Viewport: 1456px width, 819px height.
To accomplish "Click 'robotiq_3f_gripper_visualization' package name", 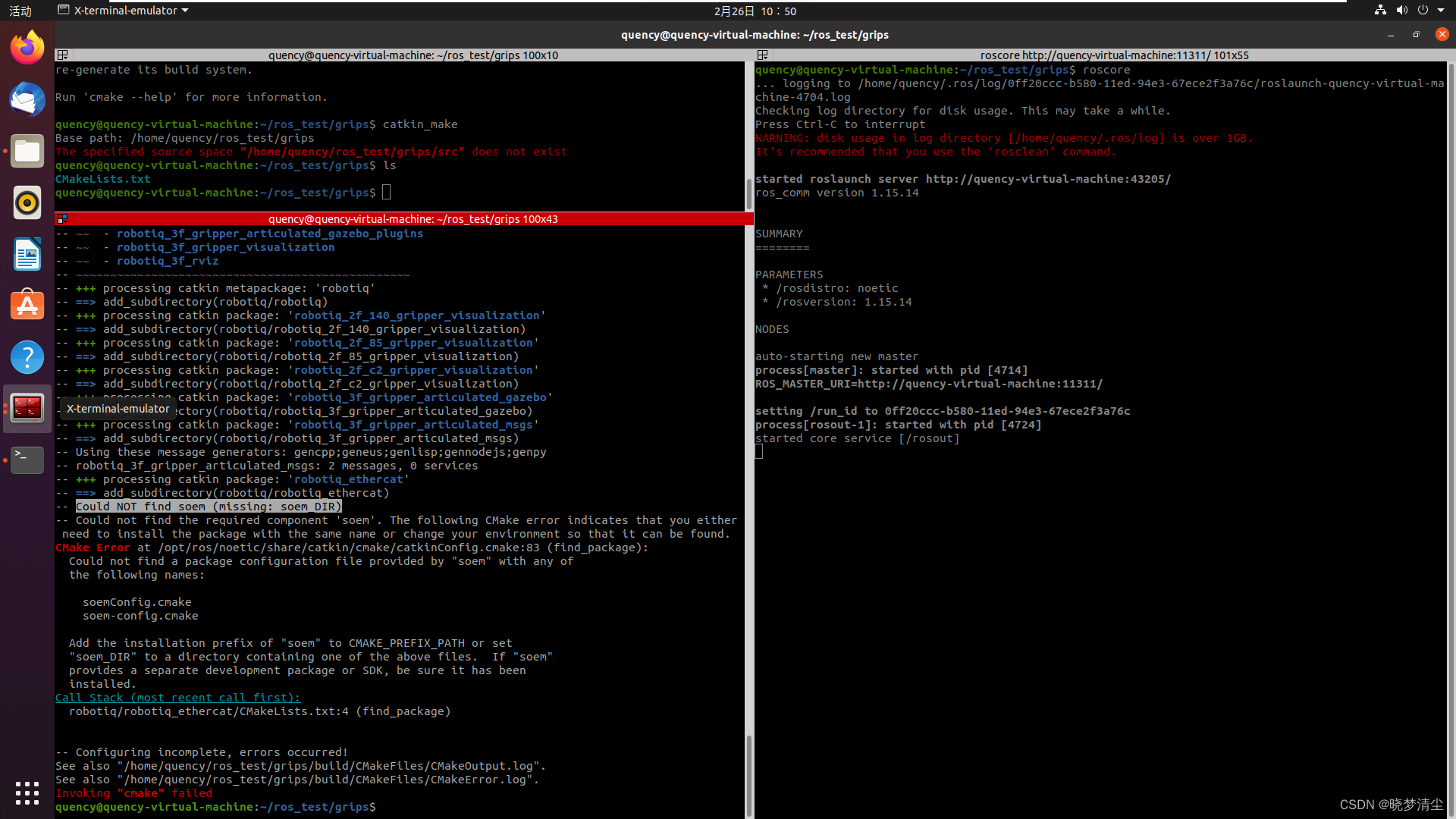I will (x=225, y=247).
